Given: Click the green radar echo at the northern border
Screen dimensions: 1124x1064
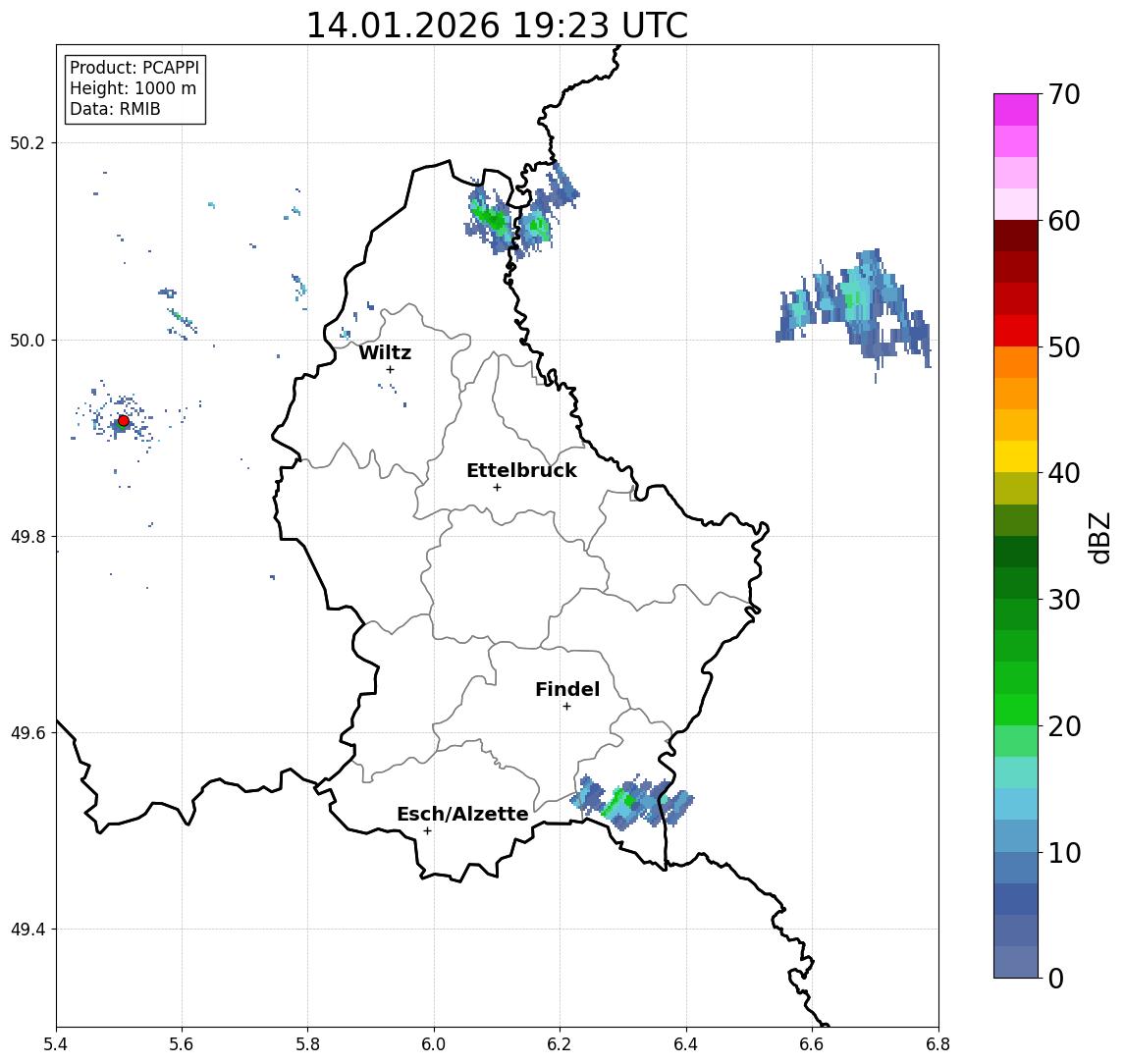Looking at the screenshot, I should 491,216.
